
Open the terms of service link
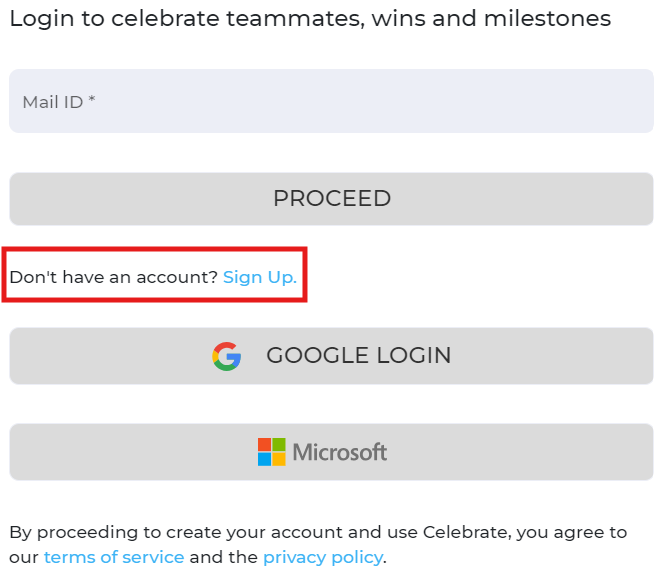tap(114, 557)
